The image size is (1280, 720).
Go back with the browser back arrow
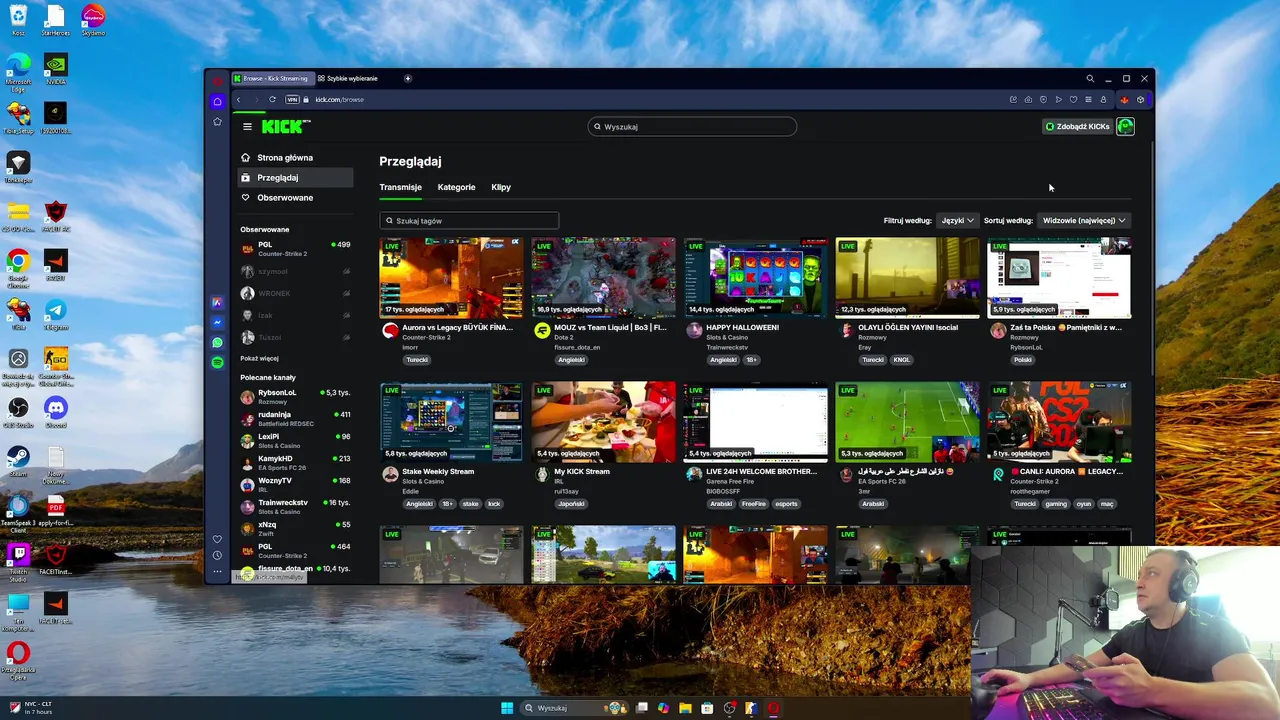(x=238, y=99)
